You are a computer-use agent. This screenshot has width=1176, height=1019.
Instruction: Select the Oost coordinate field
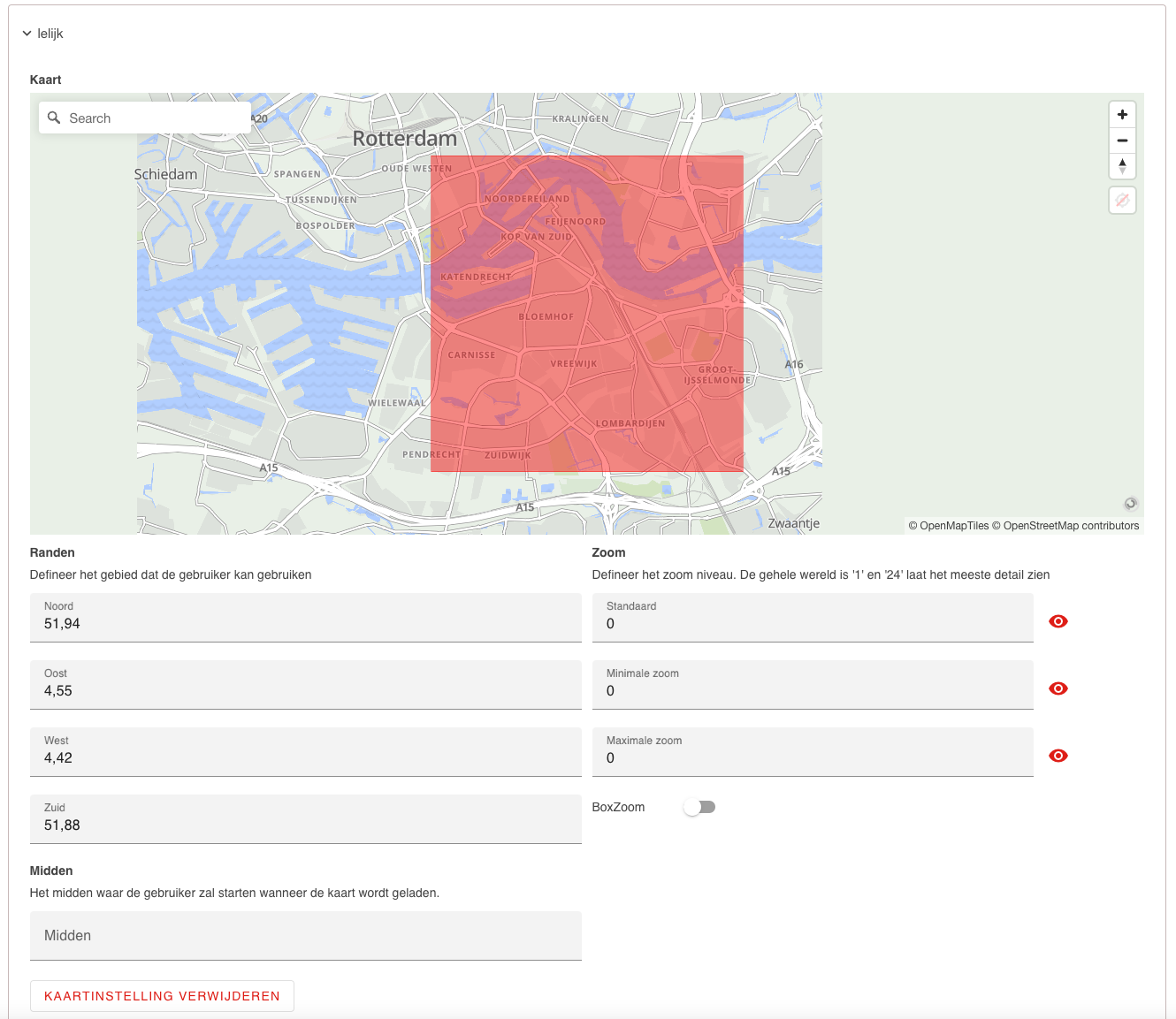coord(305,690)
